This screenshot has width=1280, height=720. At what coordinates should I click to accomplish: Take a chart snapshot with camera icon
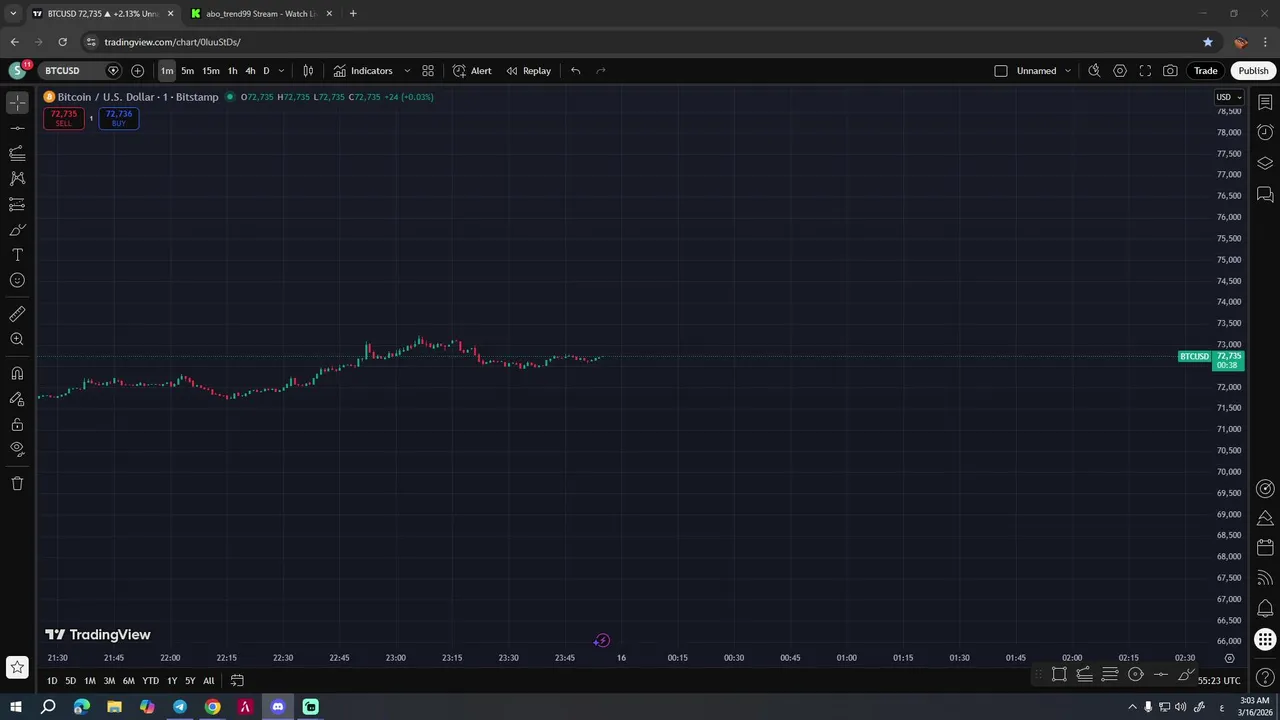point(1170,71)
